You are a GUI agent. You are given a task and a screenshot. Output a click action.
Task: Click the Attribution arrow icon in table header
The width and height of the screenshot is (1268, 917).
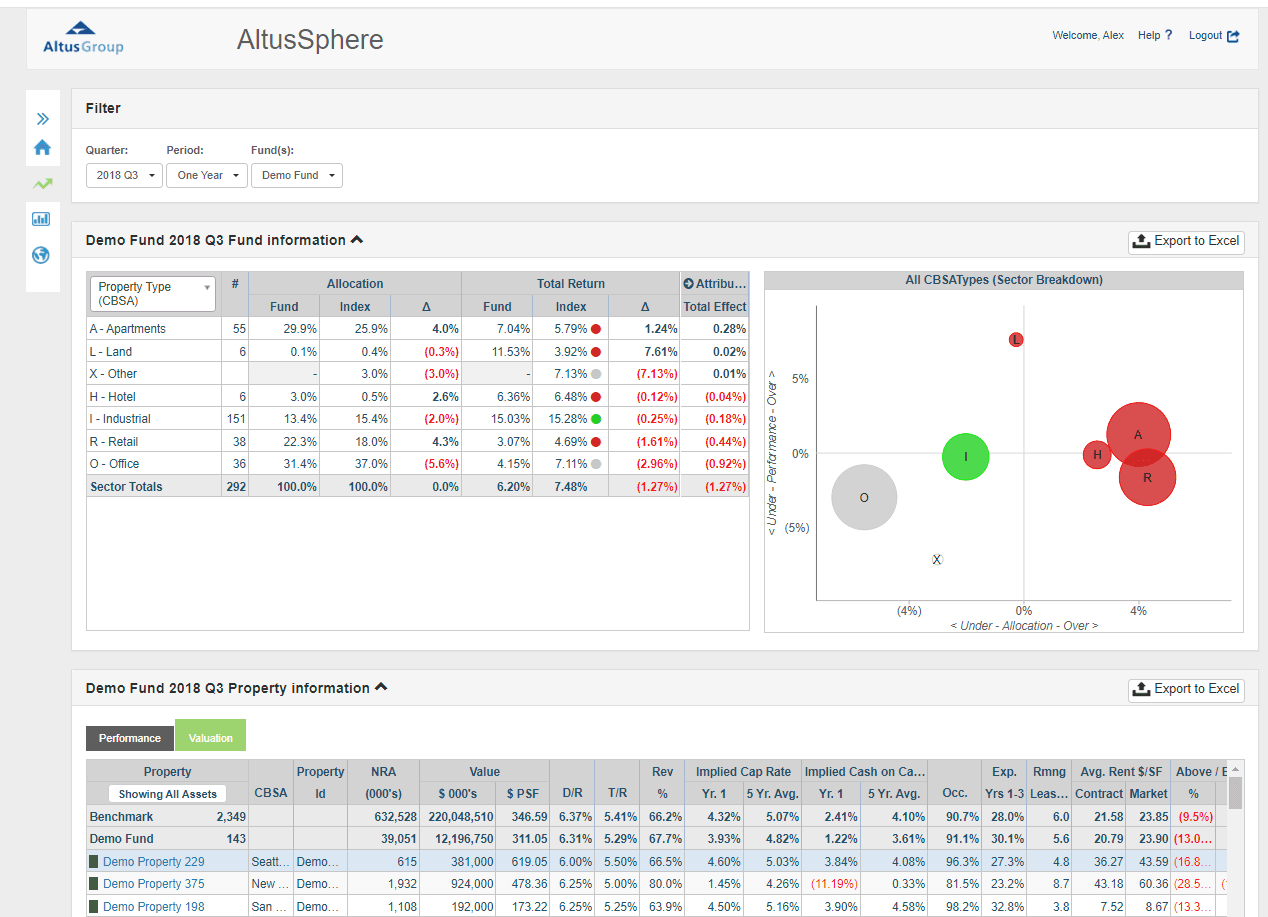[x=688, y=284]
